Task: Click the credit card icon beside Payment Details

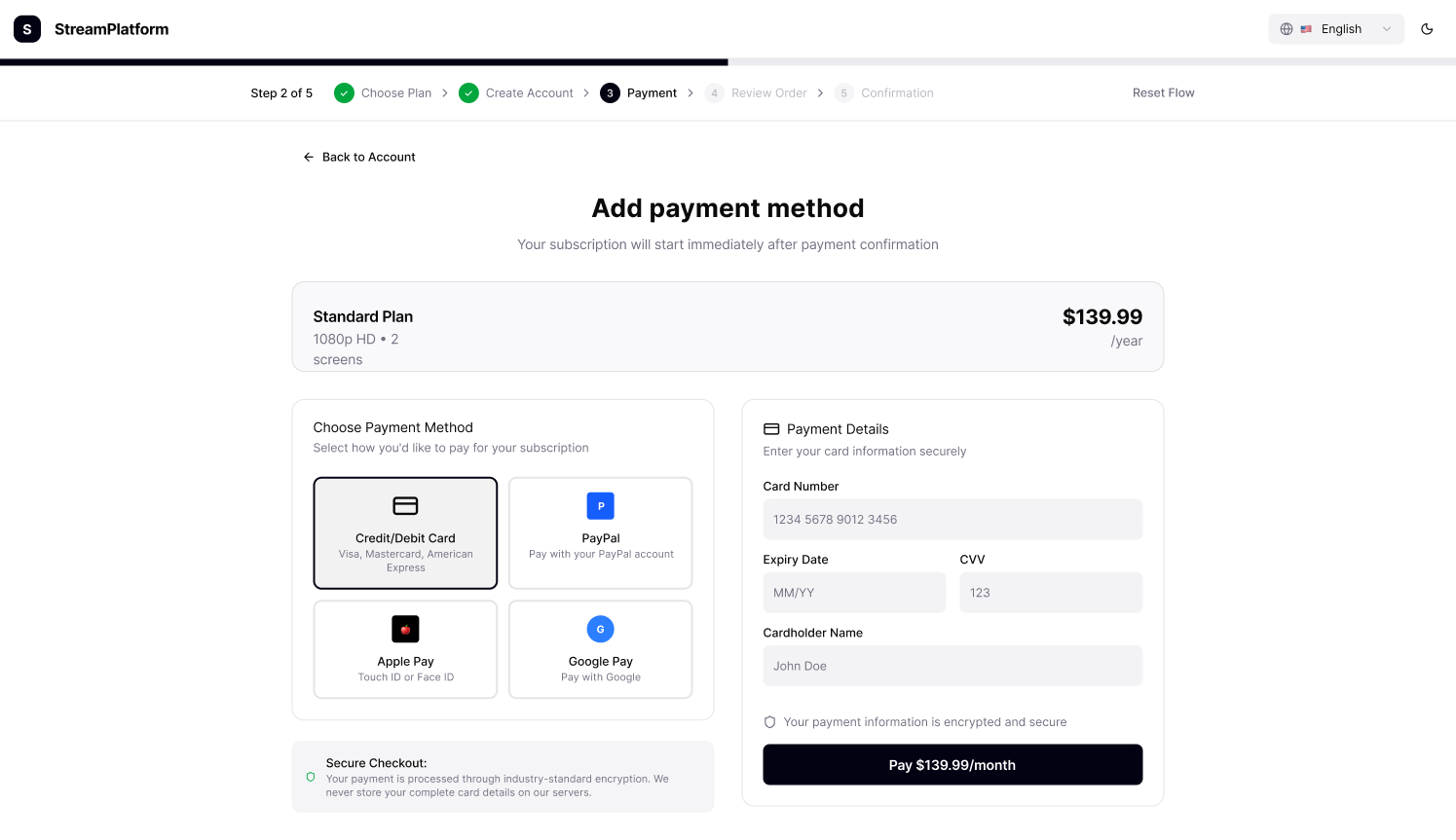Action: (770, 428)
